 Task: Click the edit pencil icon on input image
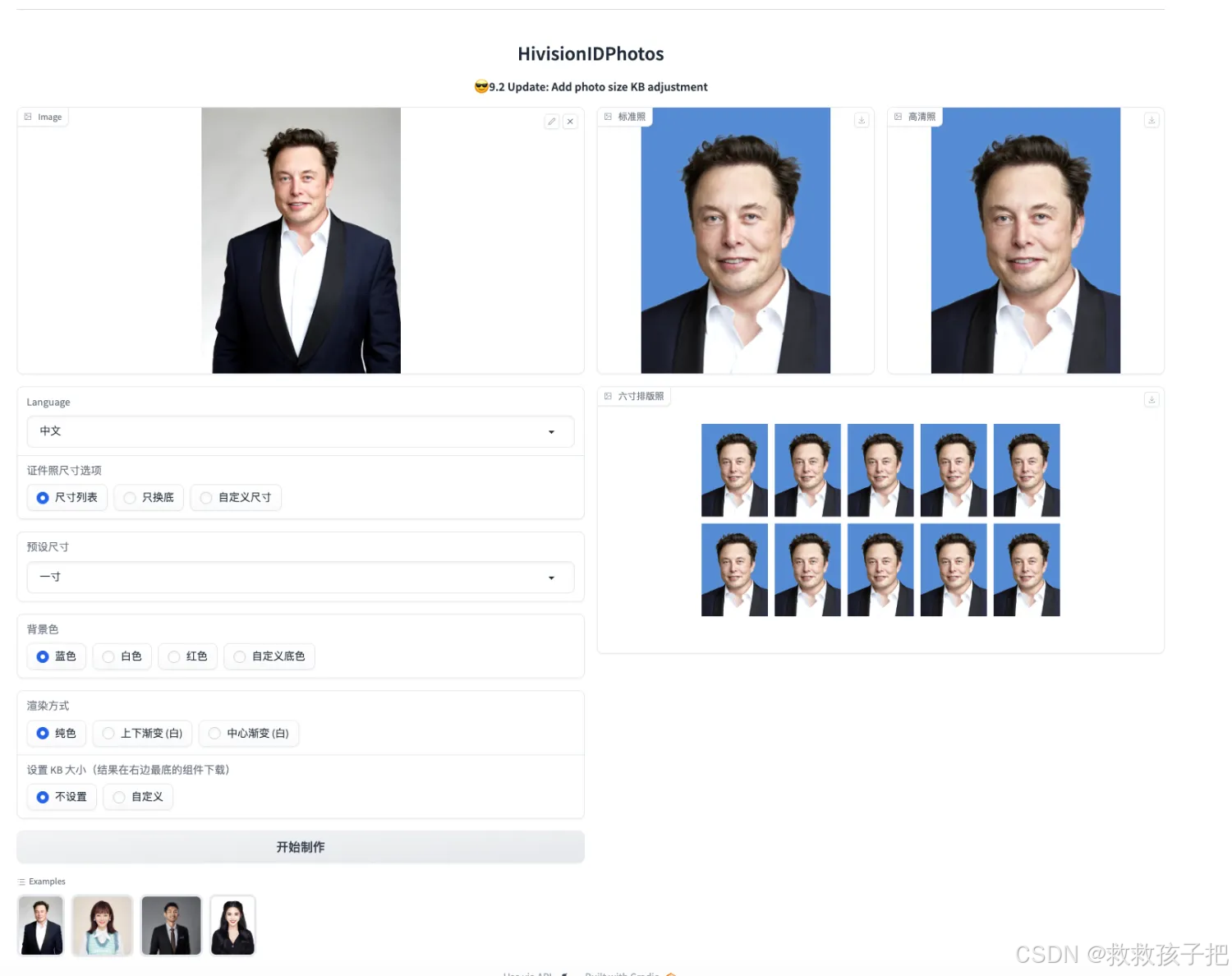coord(552,122)
